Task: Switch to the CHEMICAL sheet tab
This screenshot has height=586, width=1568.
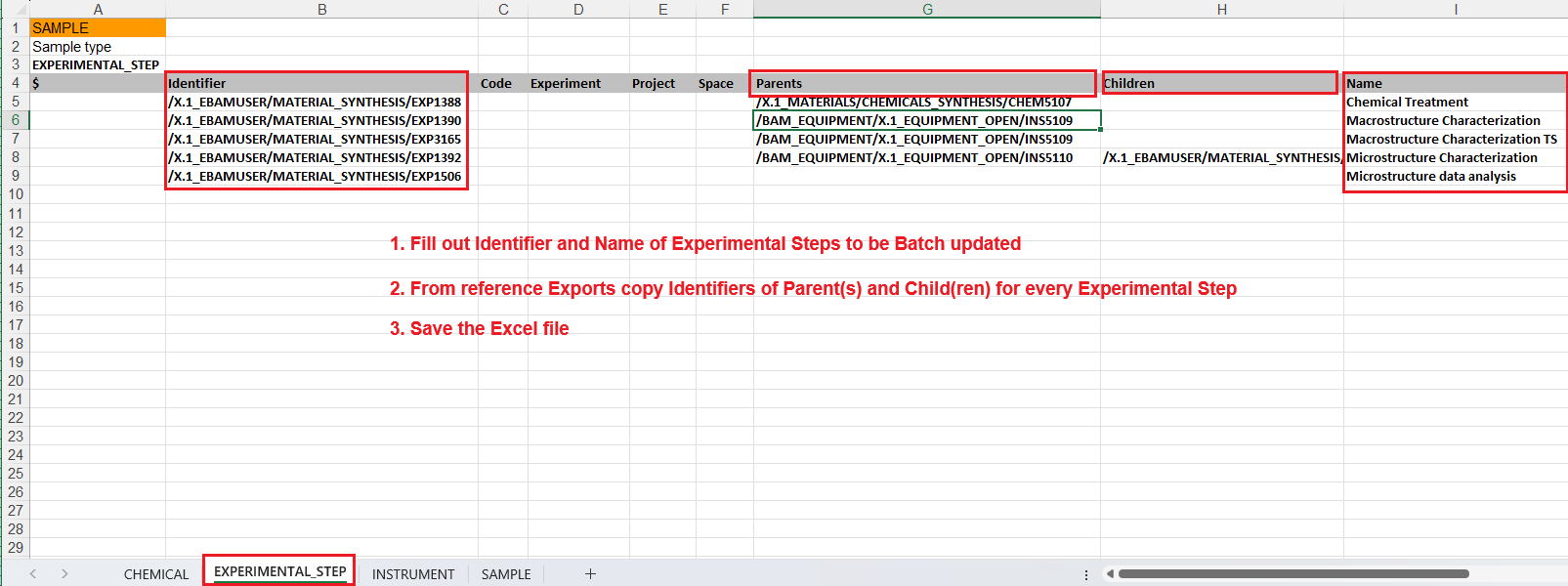Action: [156, 574]
